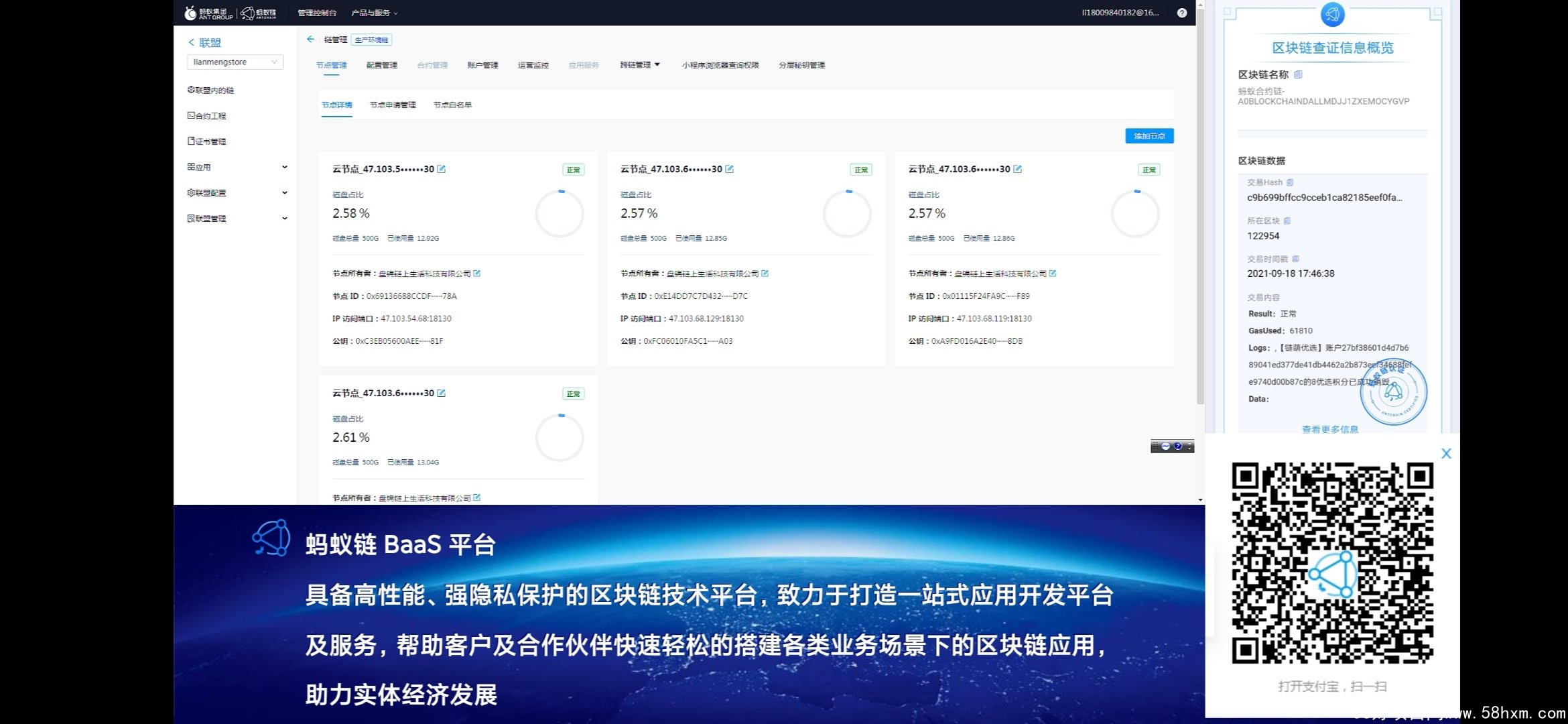
Task: Click 生产环境链 tag
Action: [x=371, y=40]
